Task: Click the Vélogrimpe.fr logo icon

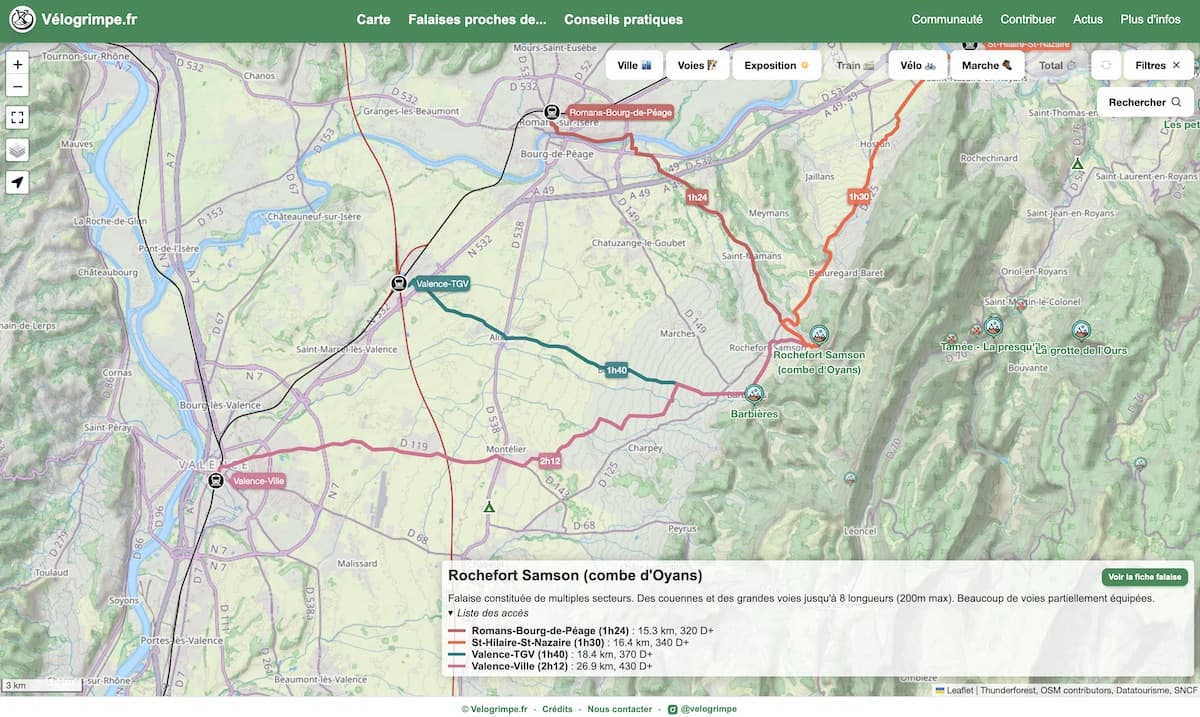Action: coord(21,18)
